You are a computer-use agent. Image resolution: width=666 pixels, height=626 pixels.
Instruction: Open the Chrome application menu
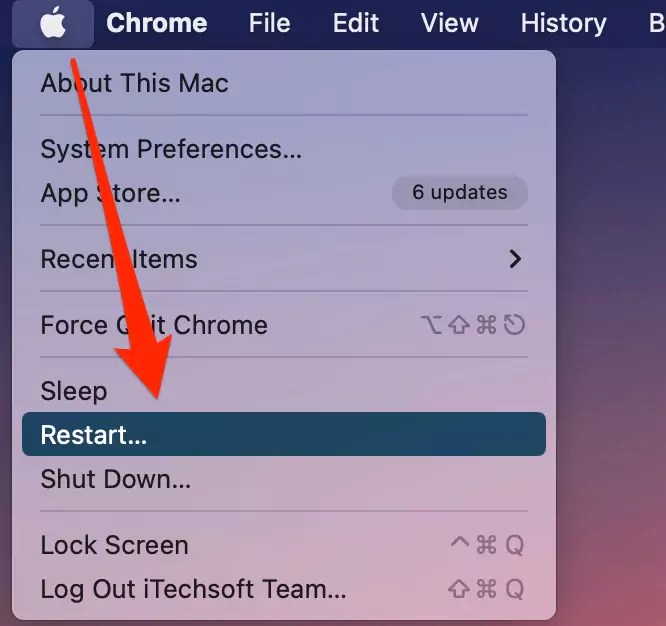pyautogui.click(x=157, y=23)
